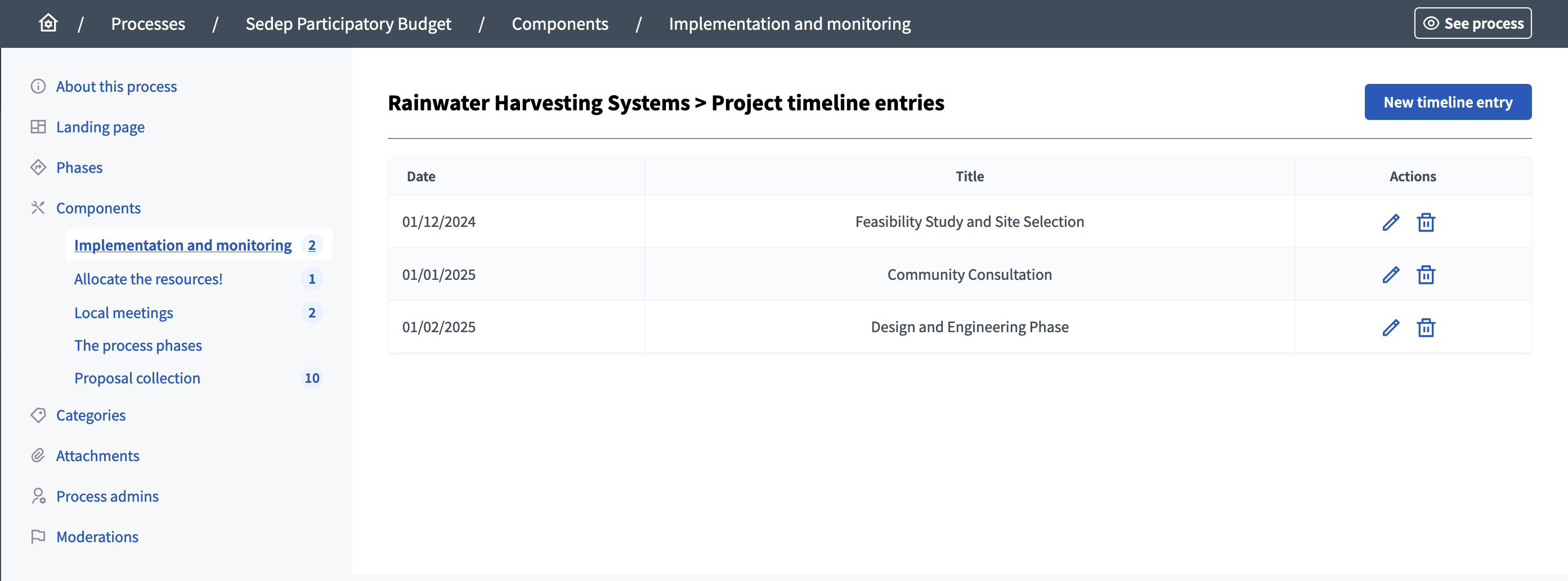Select the Landing page grid icon
Viewport: 1568px width, 581px height.
(38, 127)
